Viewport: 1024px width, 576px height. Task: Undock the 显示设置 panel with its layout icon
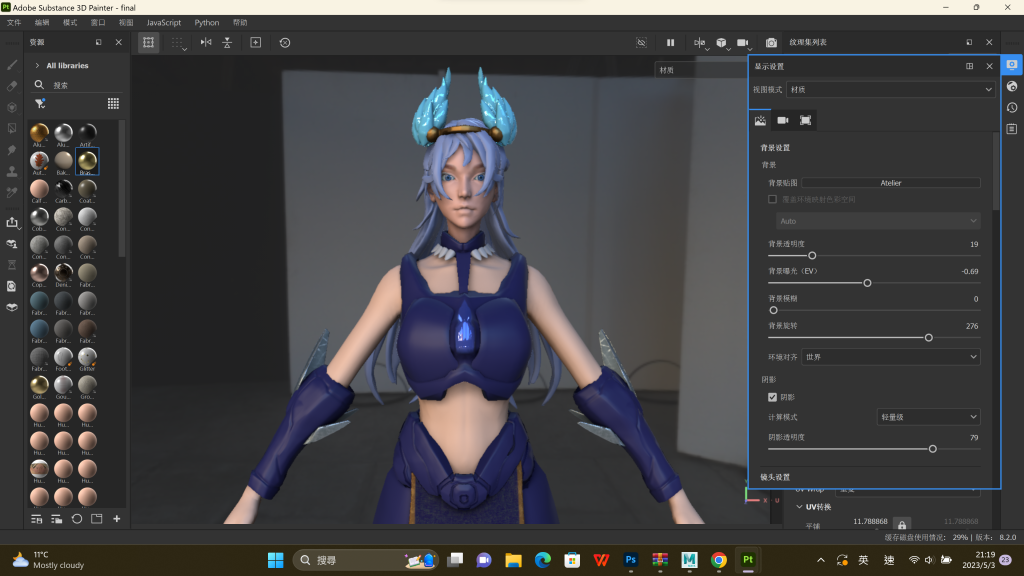(969, 66)
